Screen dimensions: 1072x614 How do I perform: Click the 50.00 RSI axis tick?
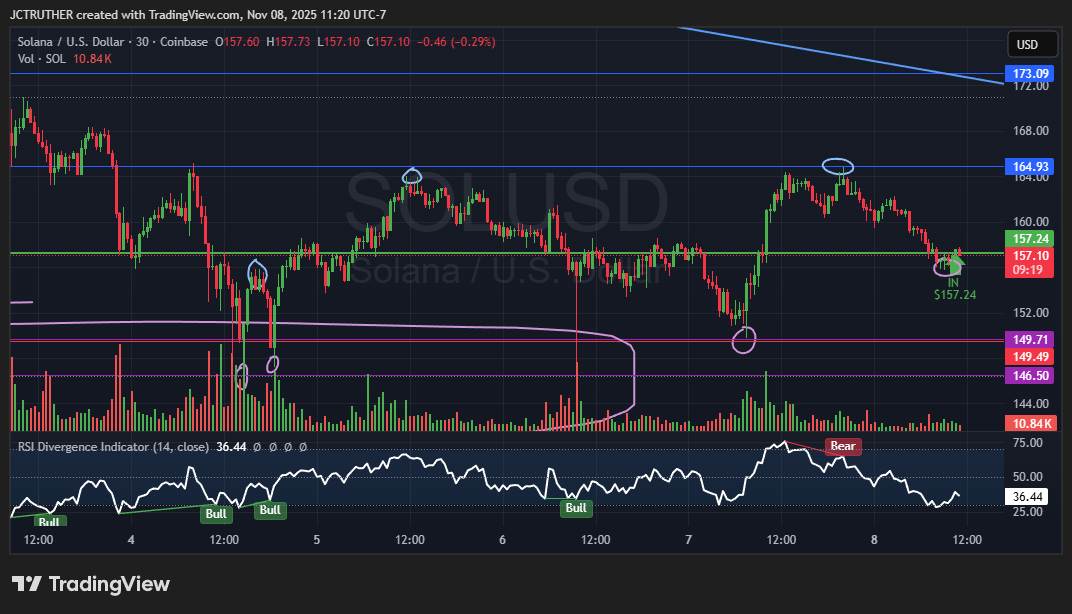(x=1027, y=477)
